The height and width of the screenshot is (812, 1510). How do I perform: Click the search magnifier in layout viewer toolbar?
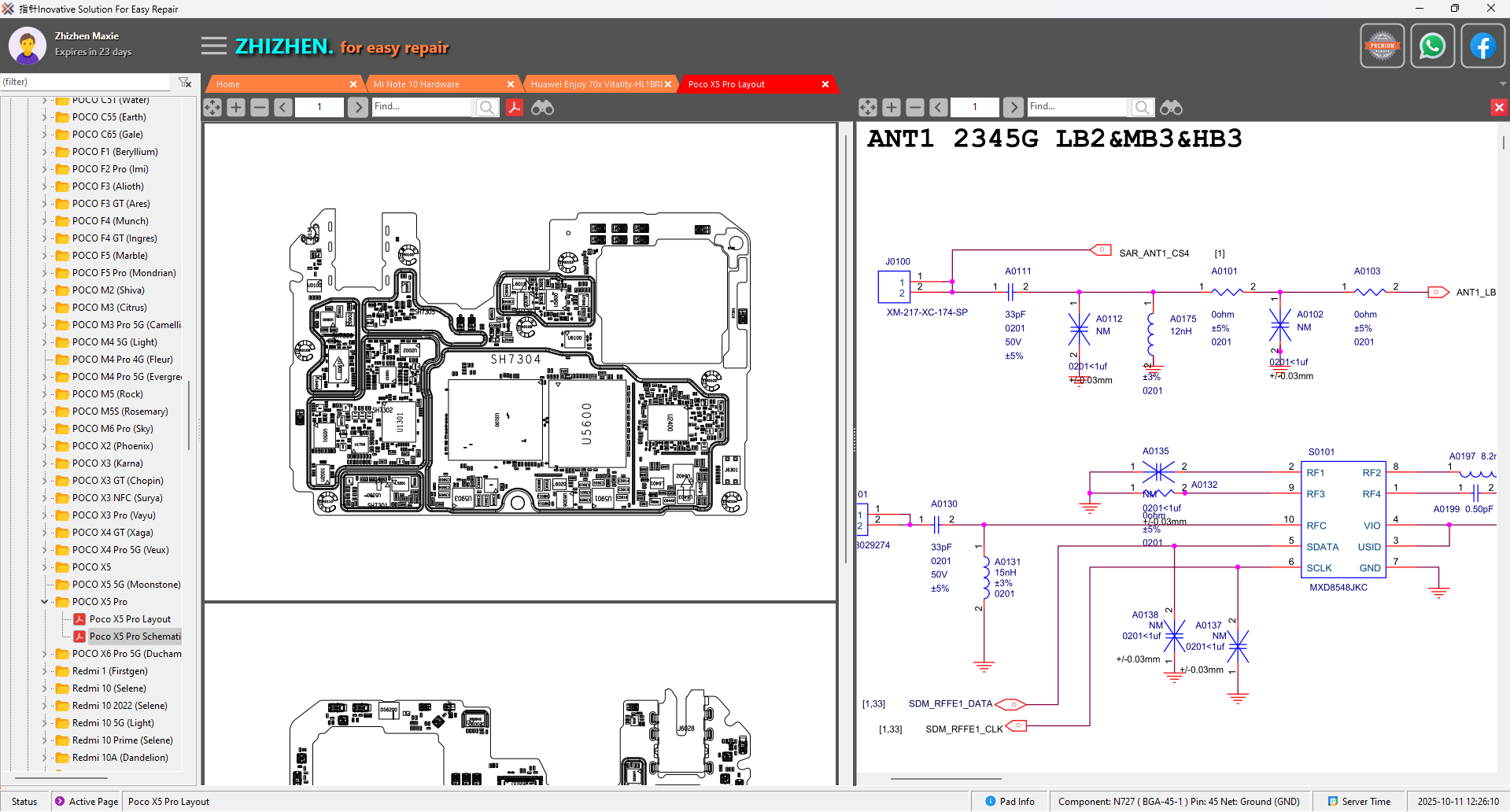pos(487,107)
